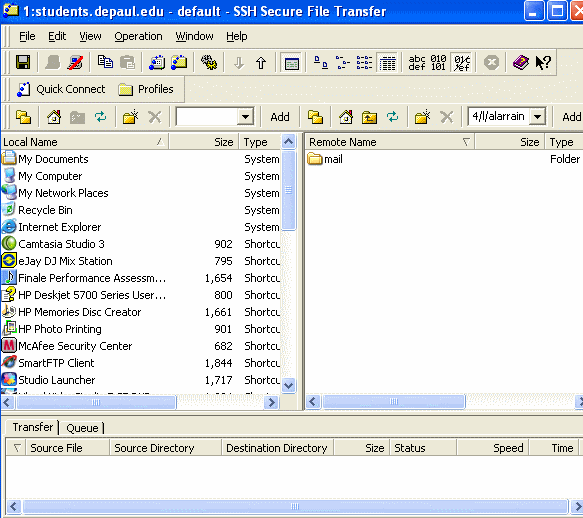
Task: Open the Profiles button
Action: tap(146, 89)
